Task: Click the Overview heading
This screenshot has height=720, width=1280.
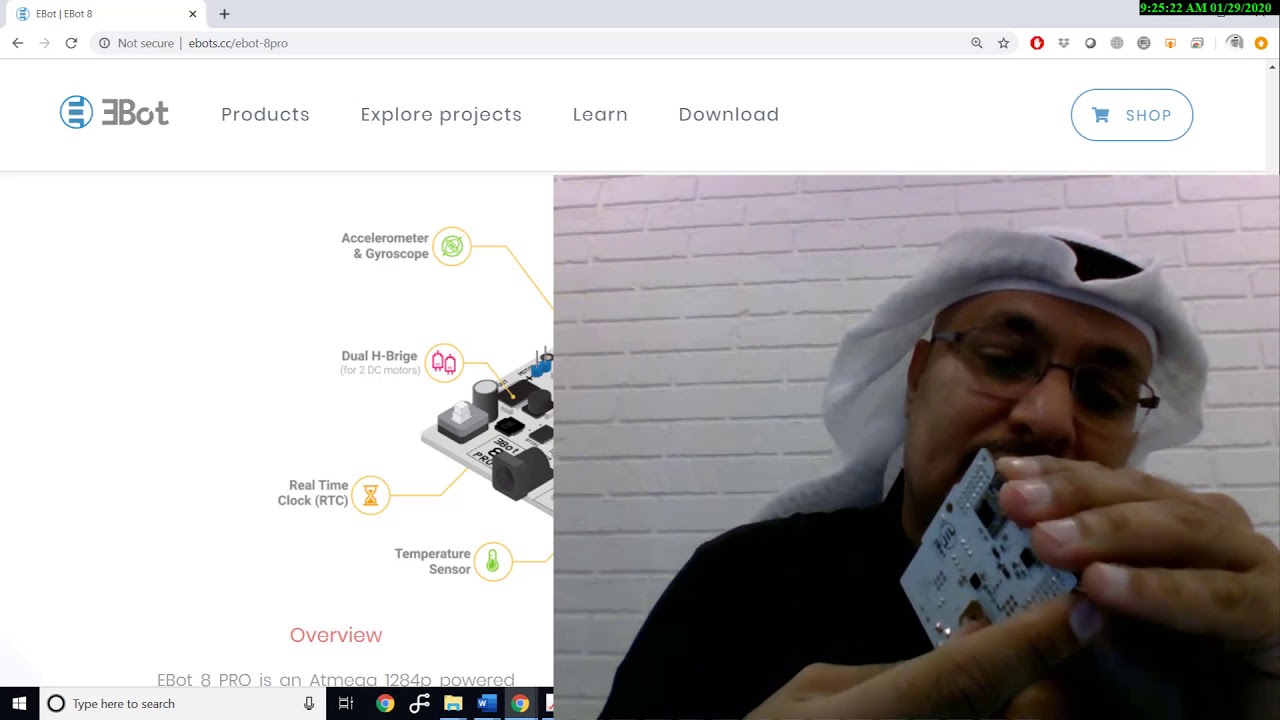Action: click(x=336, y=635)
